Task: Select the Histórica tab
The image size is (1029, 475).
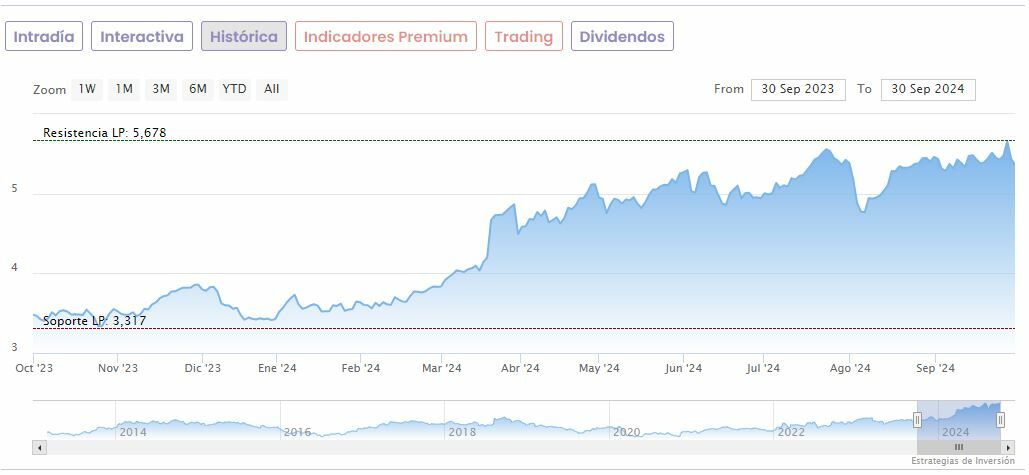Action: point(244,37)
